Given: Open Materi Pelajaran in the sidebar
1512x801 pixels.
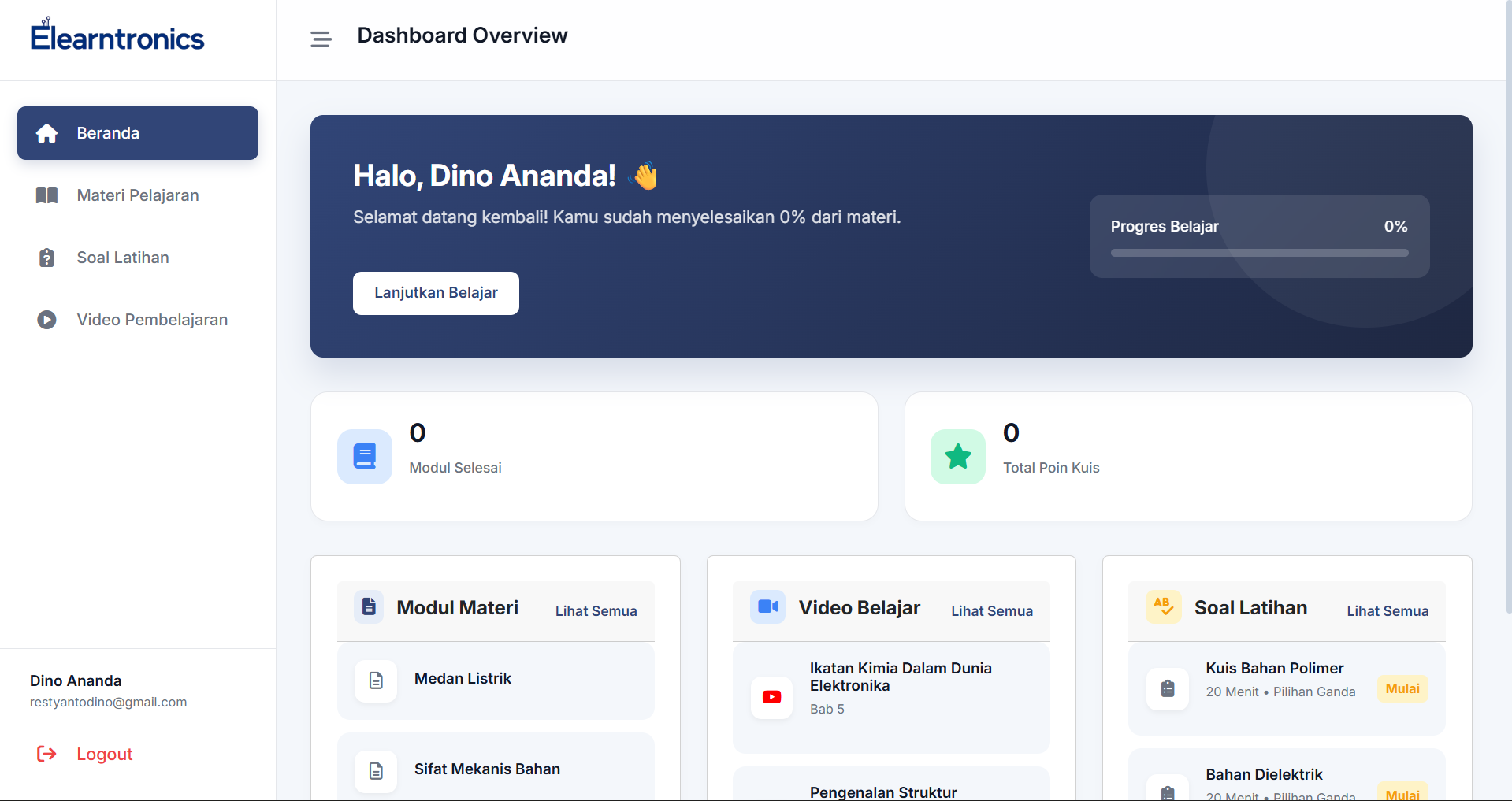Looking at the screenshot, I should coord(138,195).
